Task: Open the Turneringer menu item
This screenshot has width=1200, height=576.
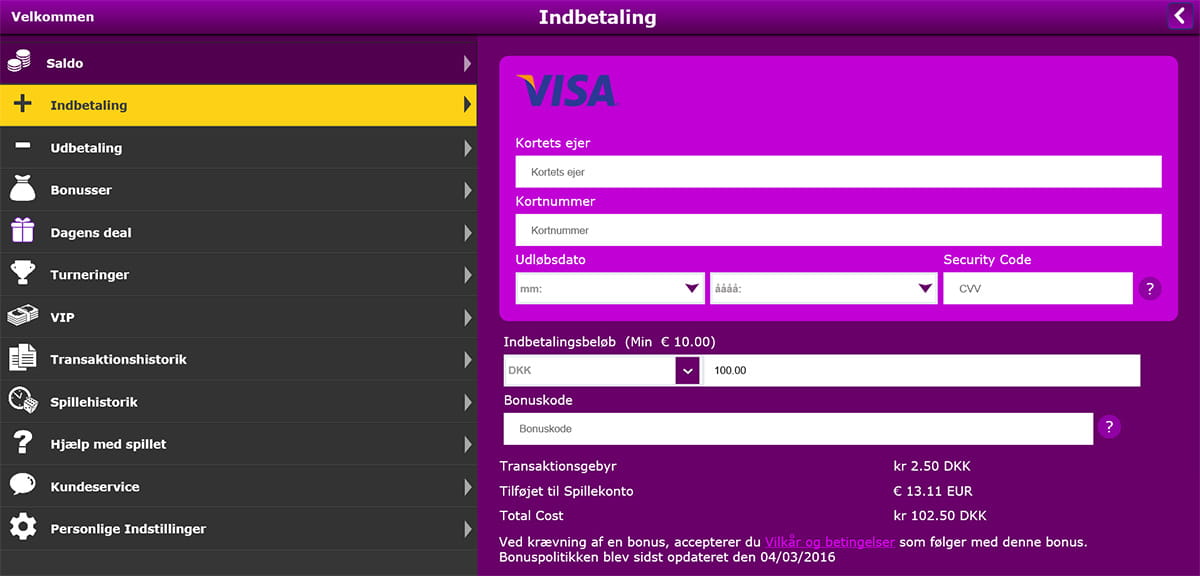Action: (x=238, y=274)
